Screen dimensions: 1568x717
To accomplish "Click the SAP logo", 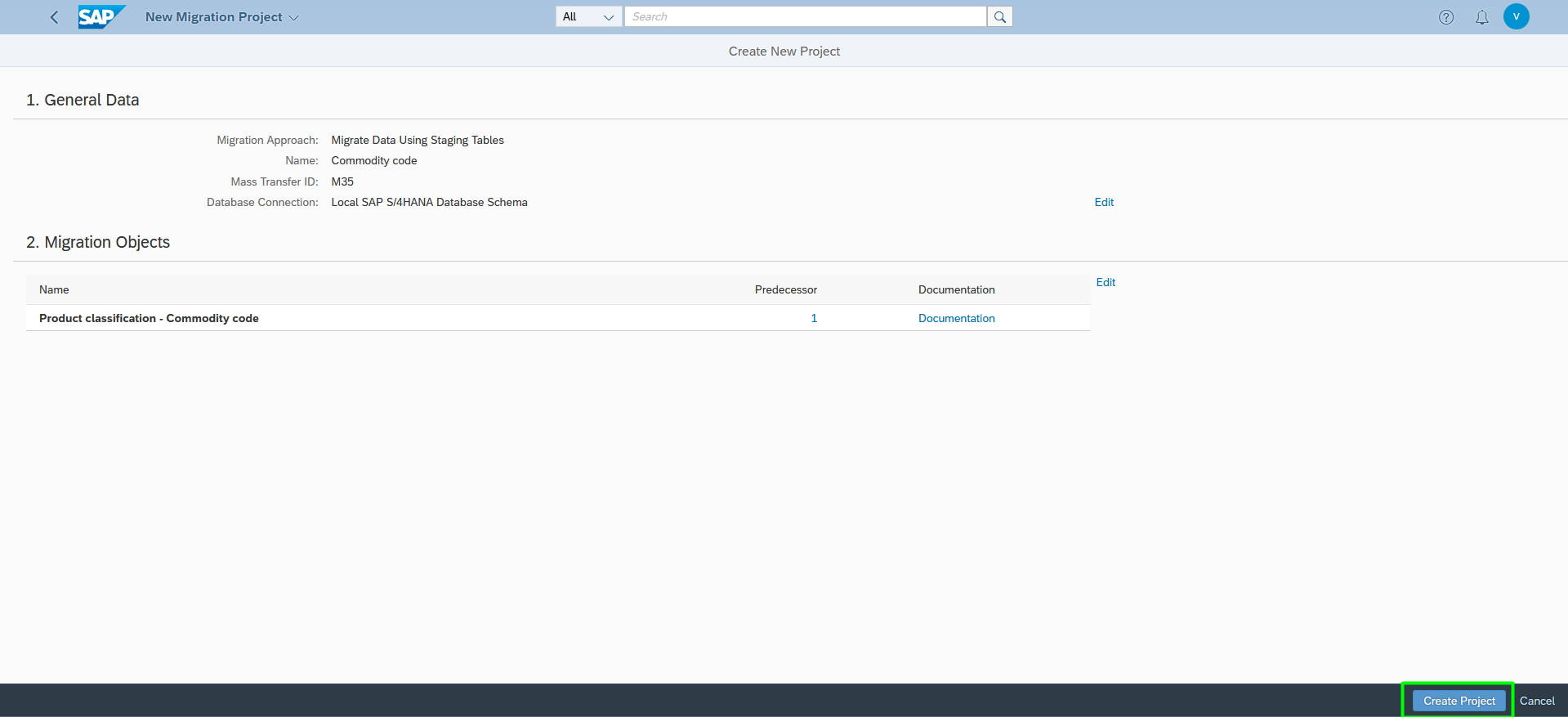I will [x=101, y=16].
